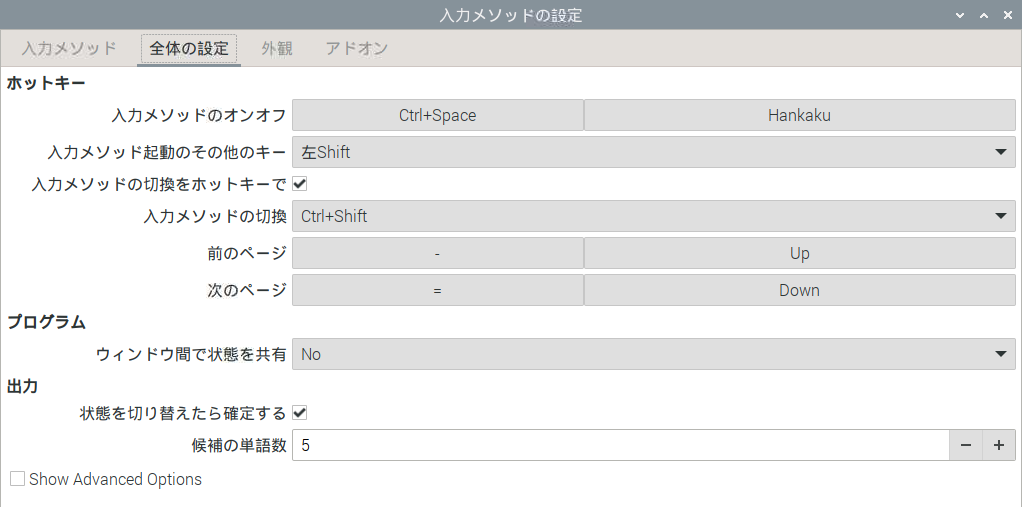The image size is (1022, 507).
Task: Toggle 入力メソッドの切換をホットキーで checkbox
Action: coord(300,184)
